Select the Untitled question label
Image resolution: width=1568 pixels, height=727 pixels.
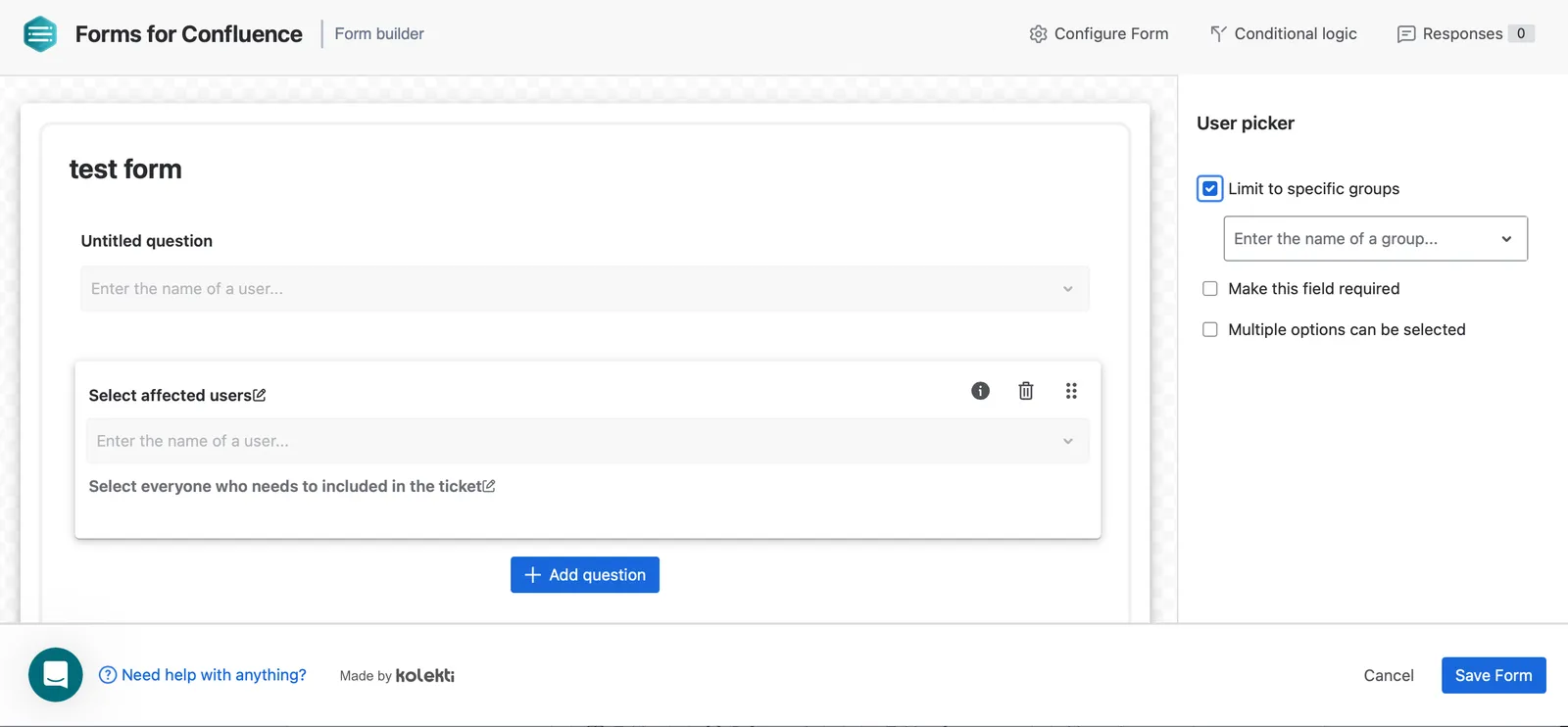pyautogui.click(x=147, y=241)
